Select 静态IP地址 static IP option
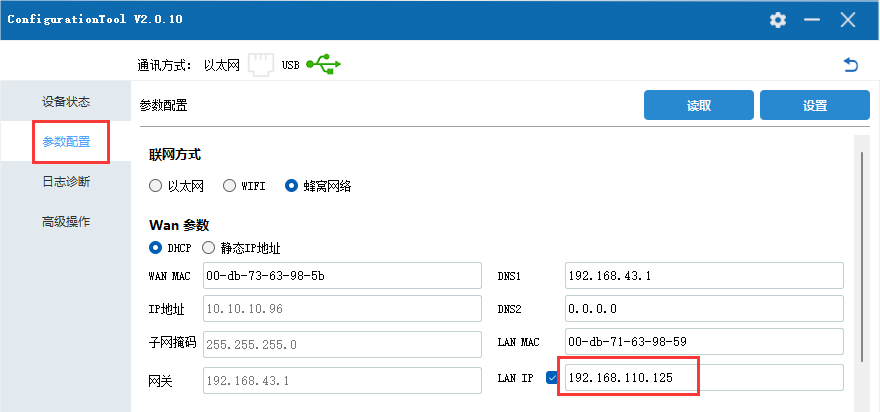The width and height of the screenshot is (880, 412). [x=209, y=248]
